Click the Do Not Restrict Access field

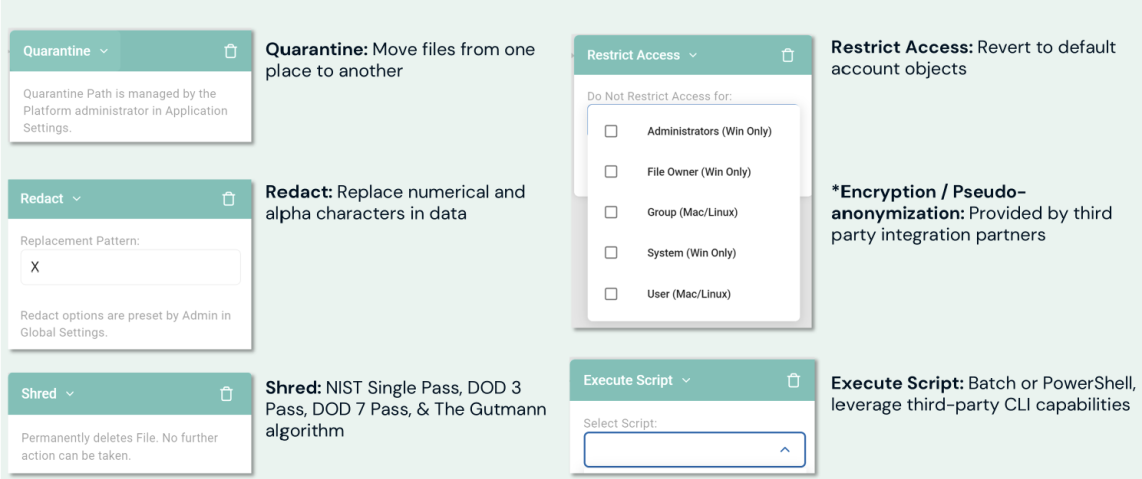click(659, 97)
